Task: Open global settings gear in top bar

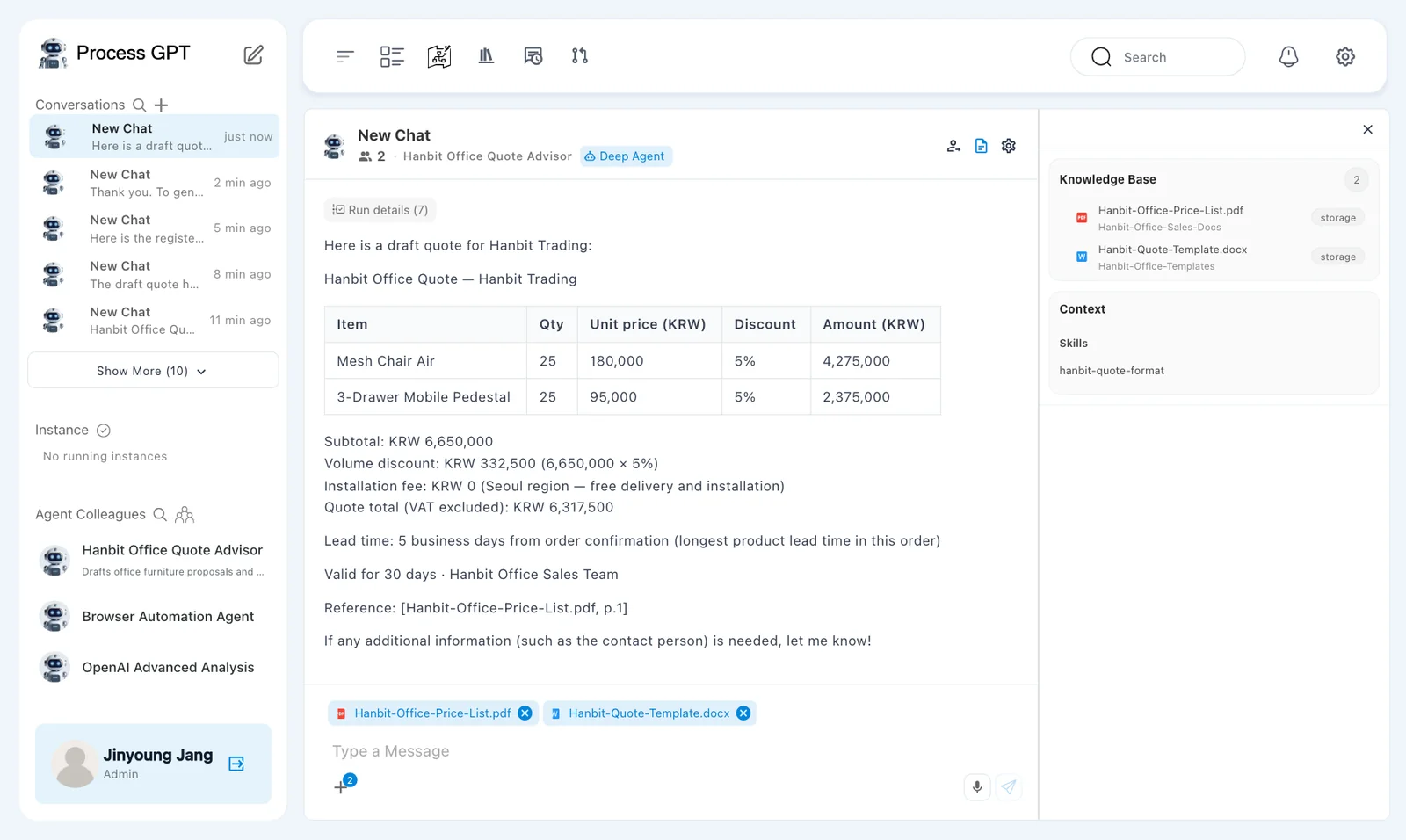Action: click(1345, 57)
